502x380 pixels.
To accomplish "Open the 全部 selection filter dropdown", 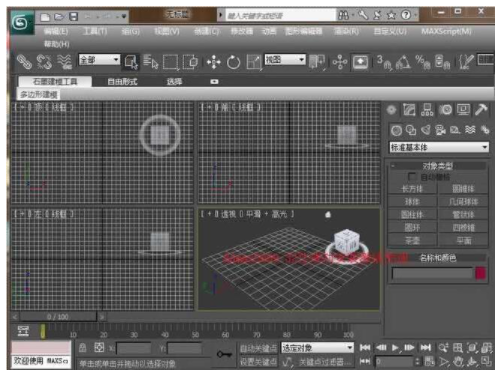I will pos(99,60).
